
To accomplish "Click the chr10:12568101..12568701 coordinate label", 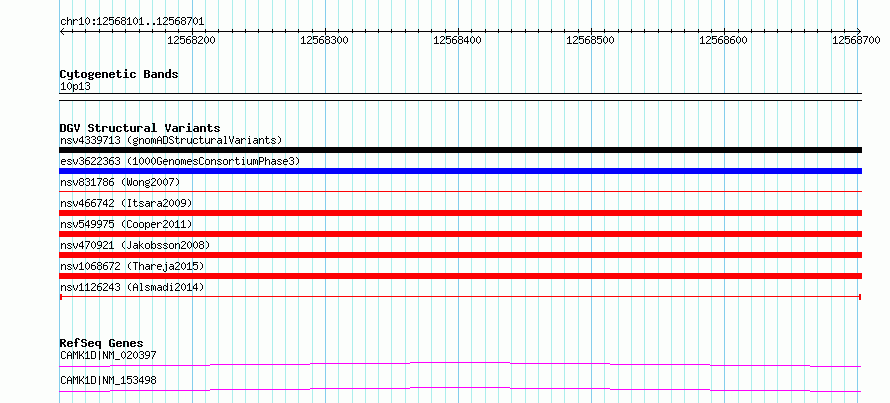I will [x=132, y=22].
